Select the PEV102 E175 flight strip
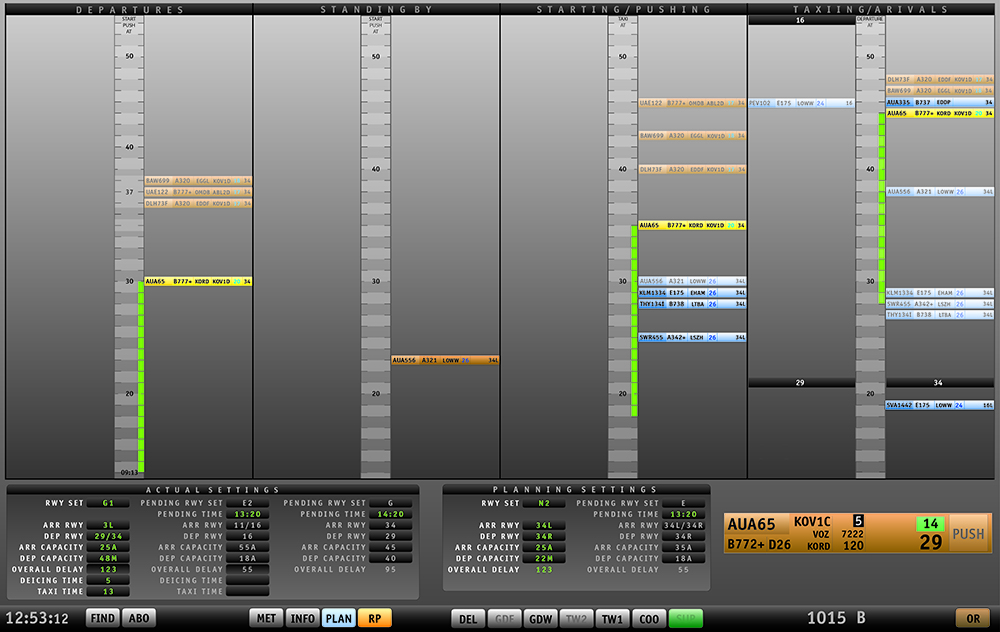This screenshot has height=632, width=1000. (801, 103)
